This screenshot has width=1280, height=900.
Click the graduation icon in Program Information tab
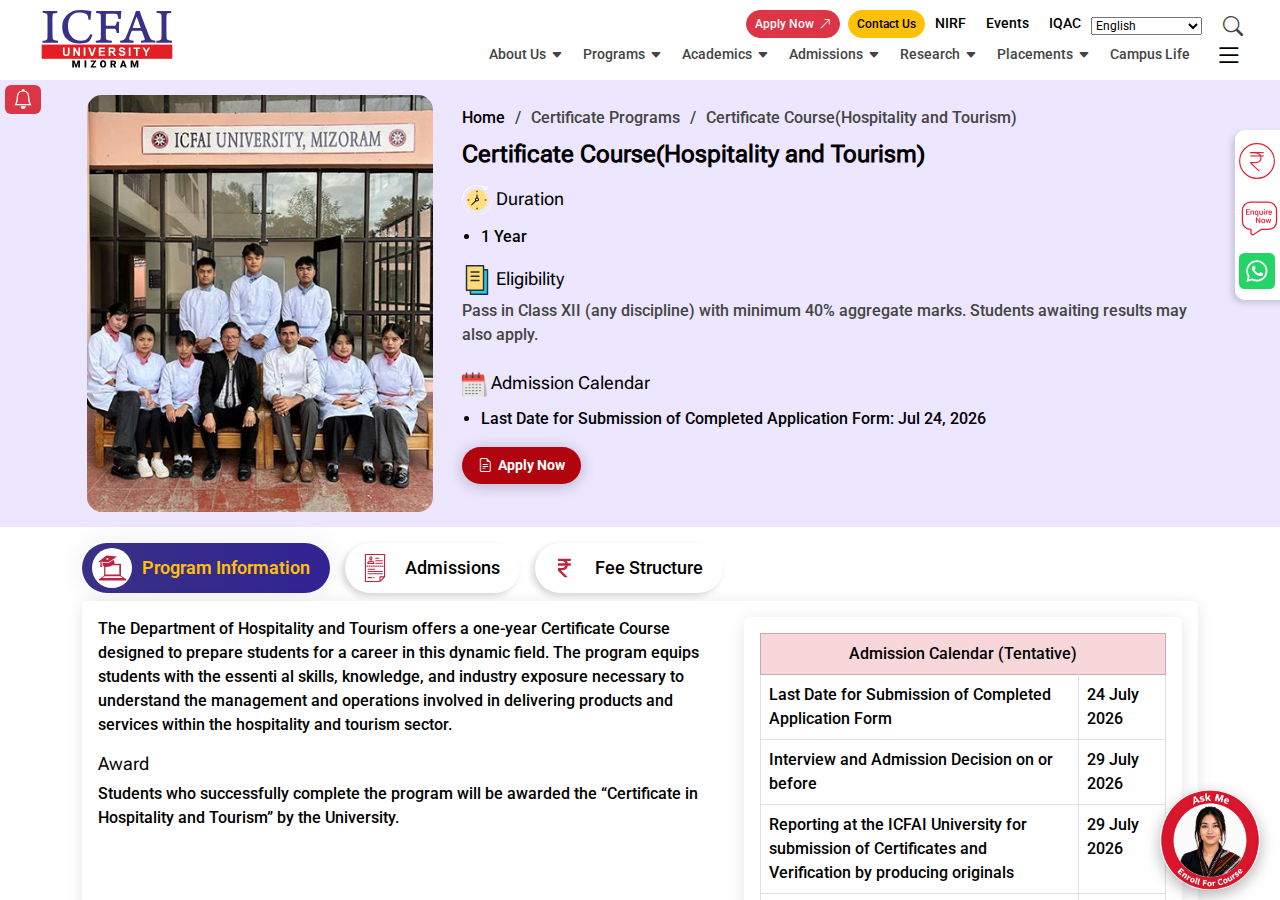pyautogui.click(x=112, y=568)
